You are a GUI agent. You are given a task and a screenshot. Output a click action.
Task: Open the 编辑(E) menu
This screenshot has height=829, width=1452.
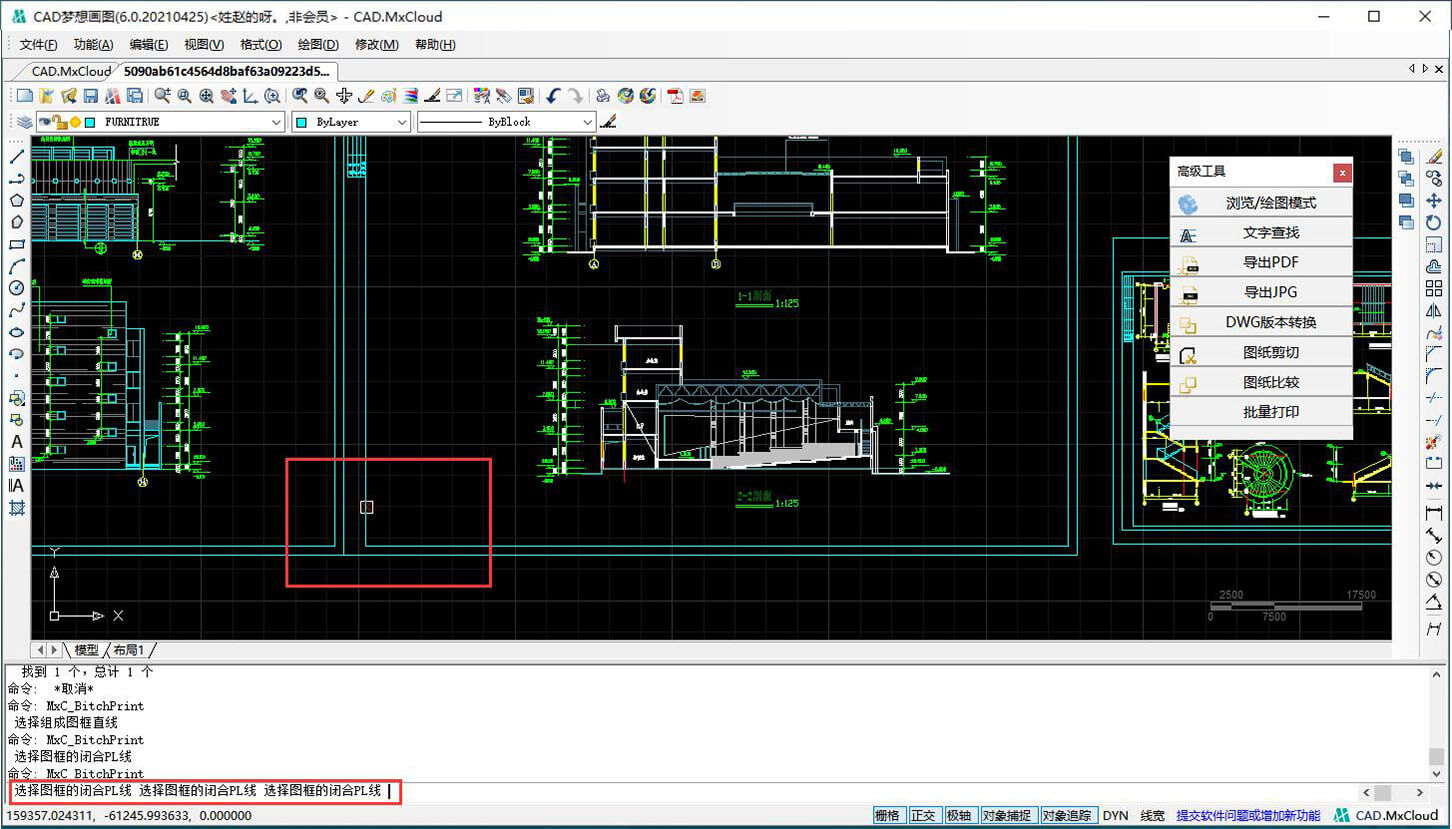point(149,45)
